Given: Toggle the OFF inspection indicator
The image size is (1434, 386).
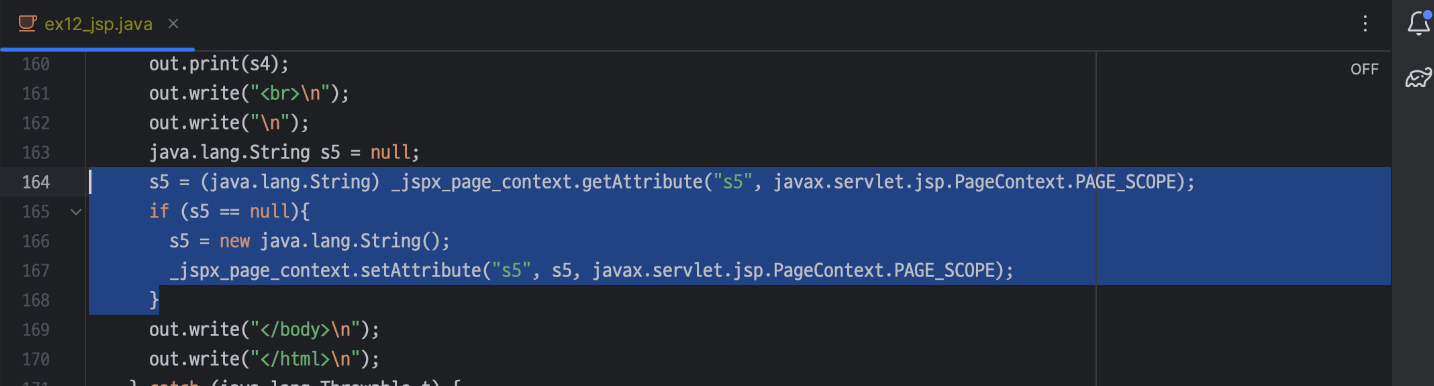Looking at the screenshot, I should coord(1364,69).
